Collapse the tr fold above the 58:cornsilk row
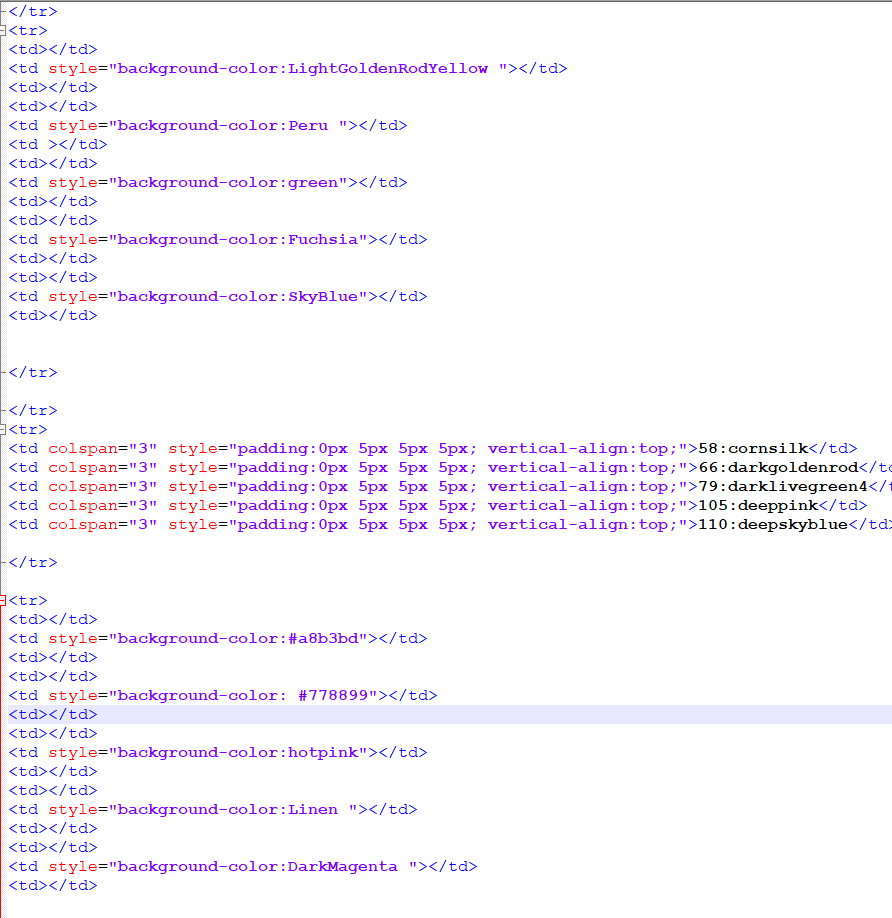 2,430
